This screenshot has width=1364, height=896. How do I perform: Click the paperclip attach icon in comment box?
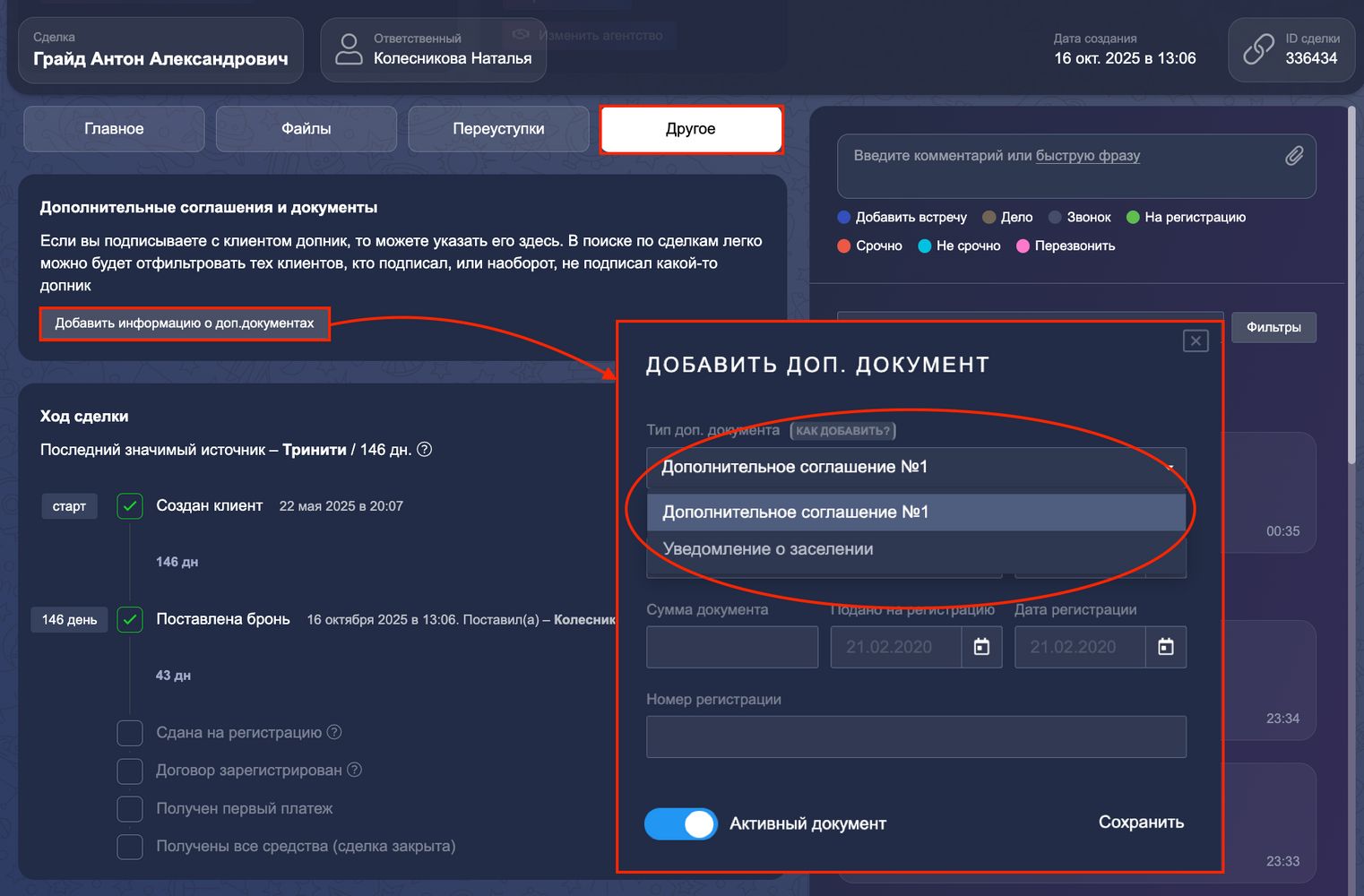click(1294, 156)
